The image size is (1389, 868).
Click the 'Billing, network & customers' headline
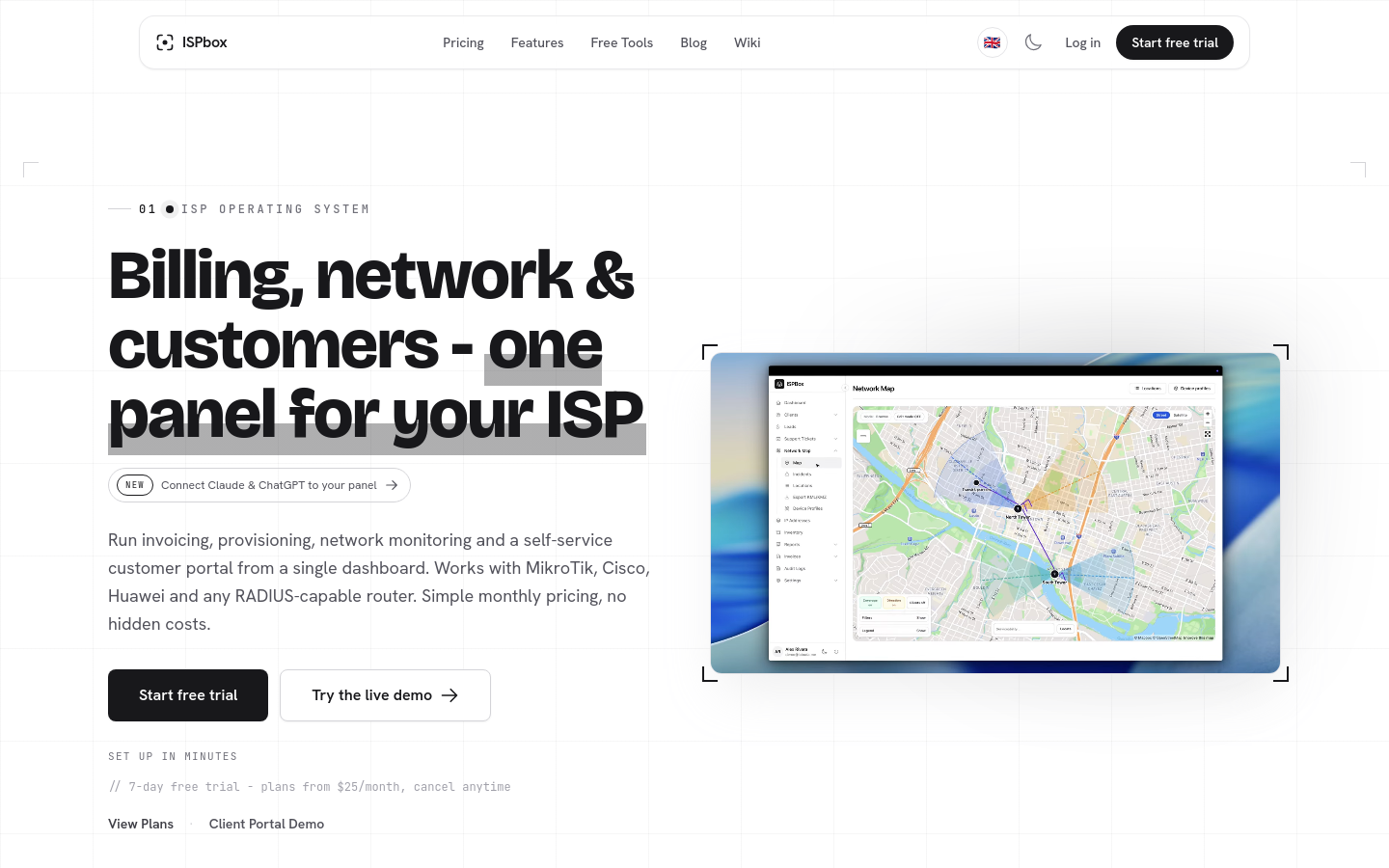click(376, 344)
